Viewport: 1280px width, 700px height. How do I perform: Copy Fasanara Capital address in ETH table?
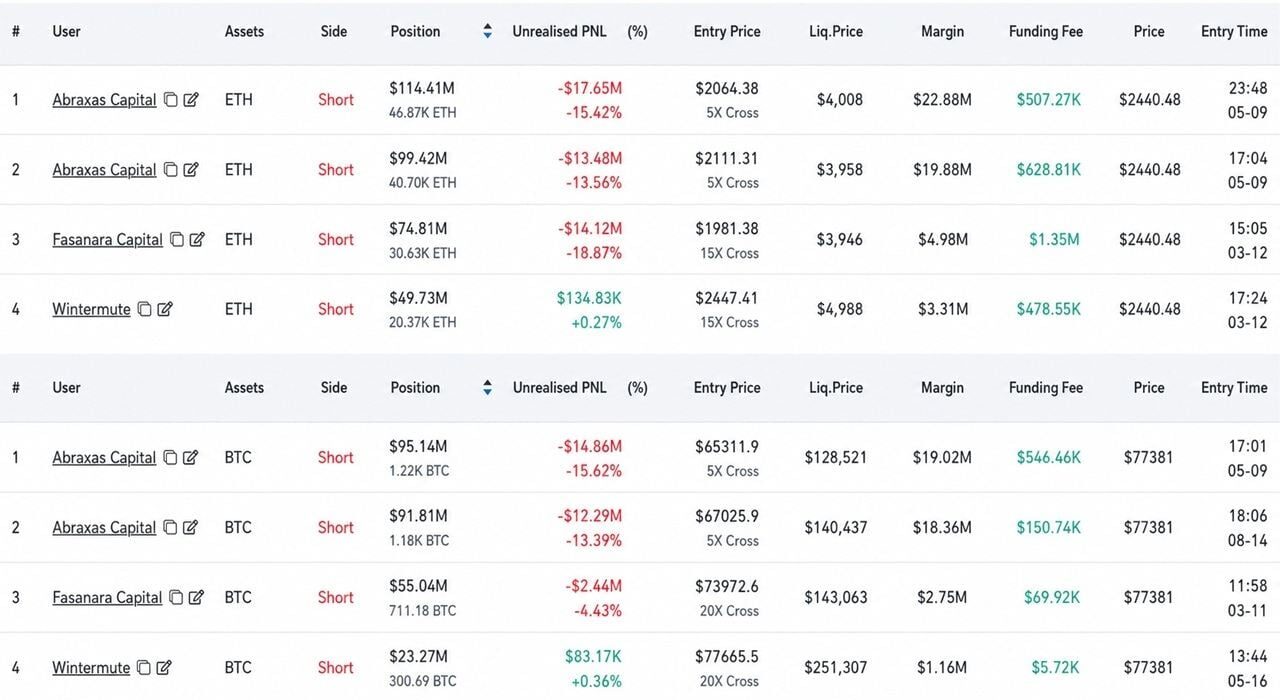177,240
